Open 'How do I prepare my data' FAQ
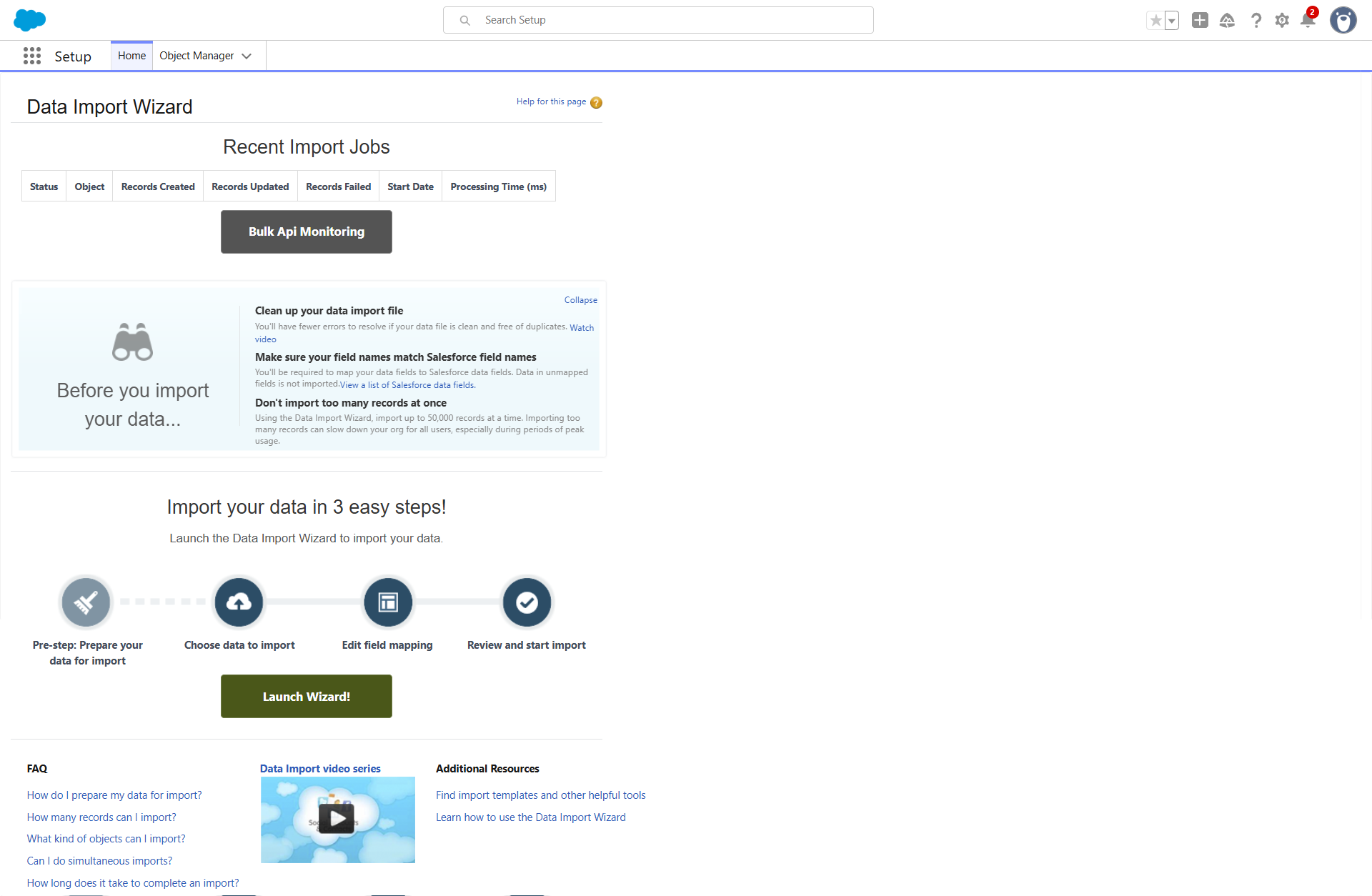 (x=114, y=795)
